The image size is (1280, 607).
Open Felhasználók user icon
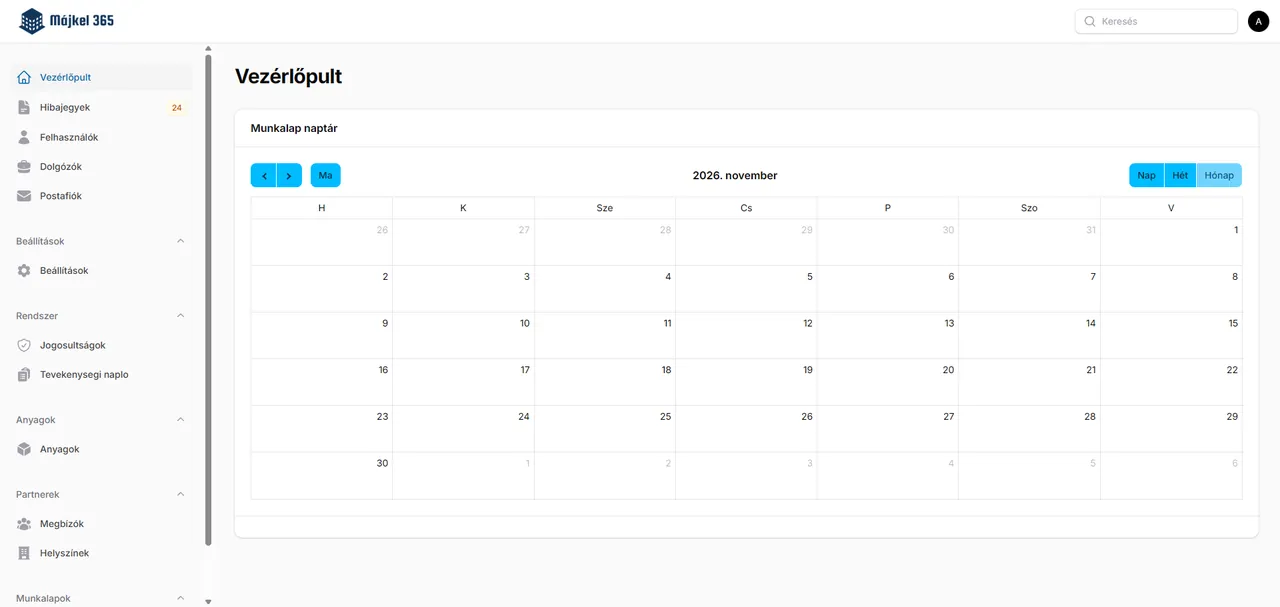coord(24,137)
